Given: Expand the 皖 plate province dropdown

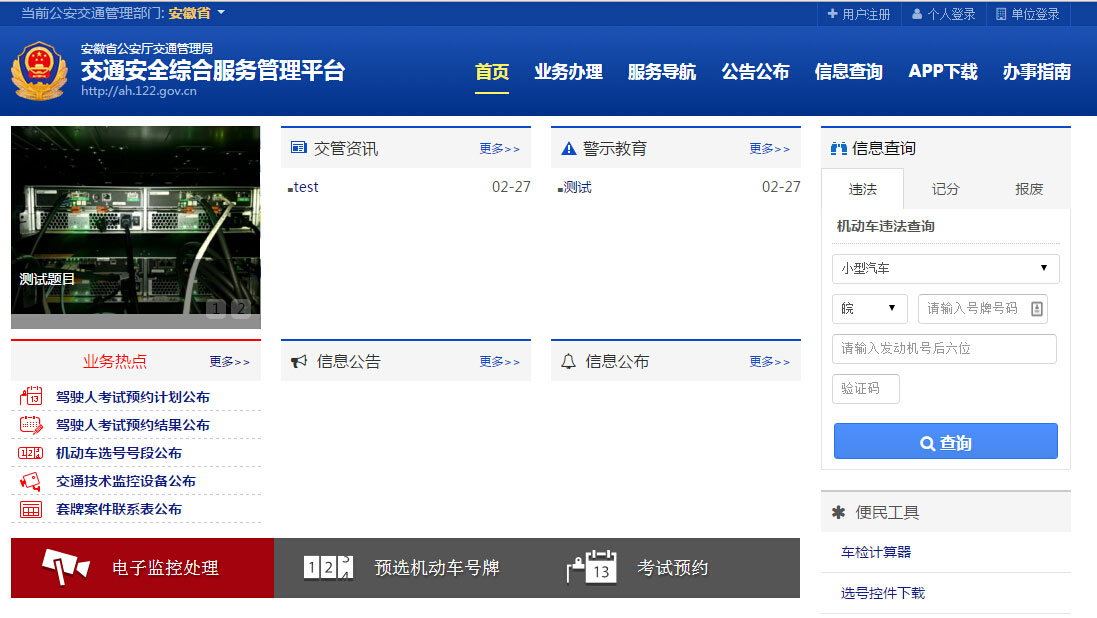Looking at the screenshot, I should pyautogui.click(x=869, y=309).
